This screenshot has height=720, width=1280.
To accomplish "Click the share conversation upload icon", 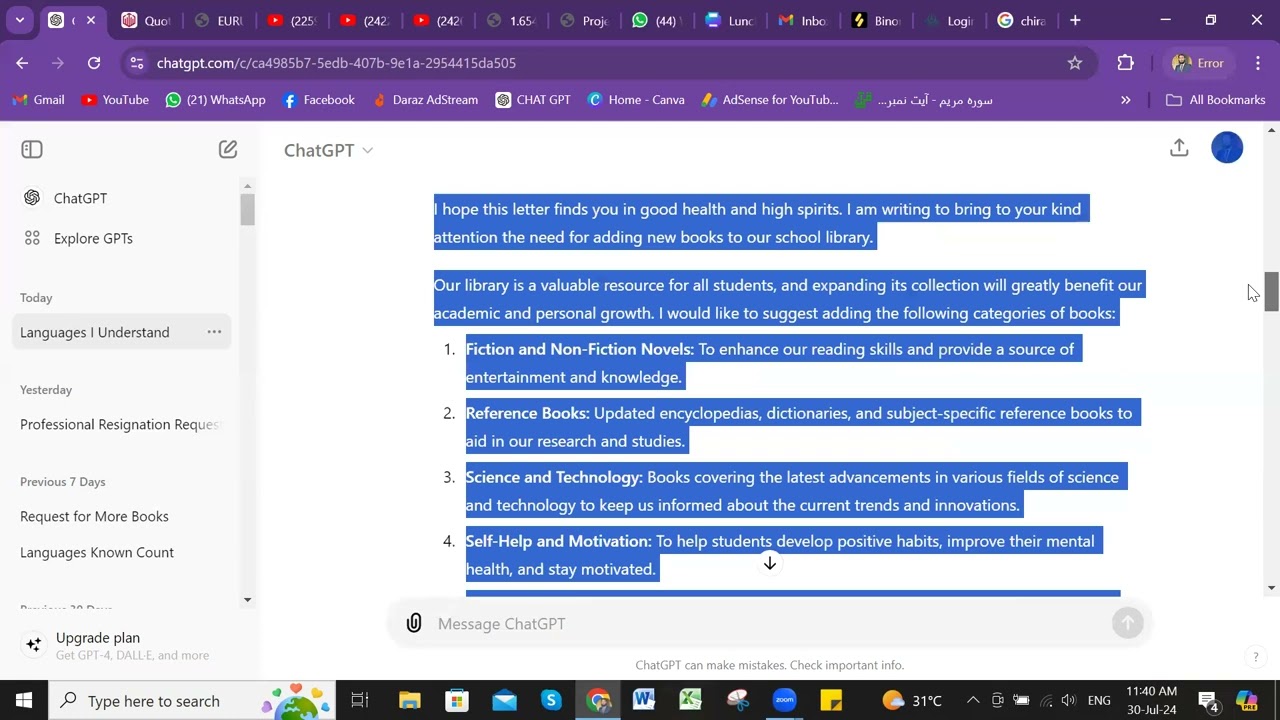I will (1179, 148).
